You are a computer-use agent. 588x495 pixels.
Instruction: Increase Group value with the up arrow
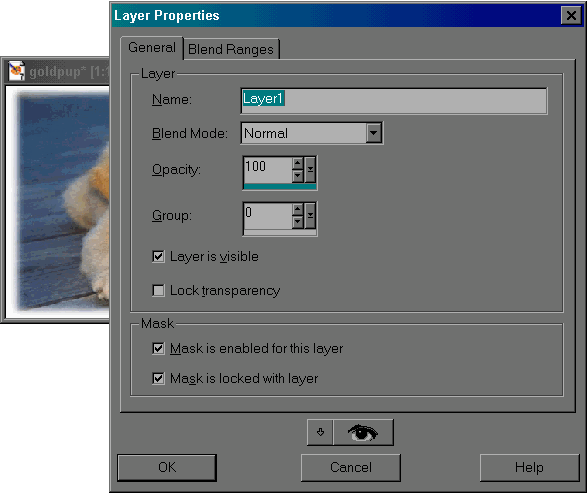(298, 210)
